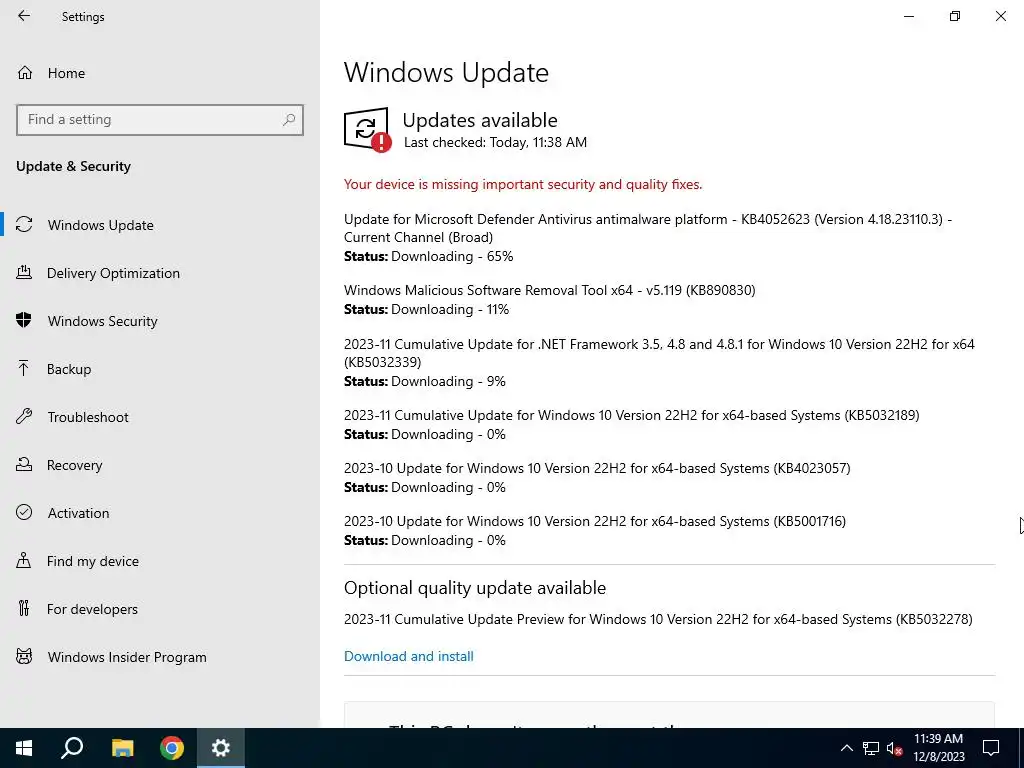Open the Home icon in sidebar

coord(25,72)
